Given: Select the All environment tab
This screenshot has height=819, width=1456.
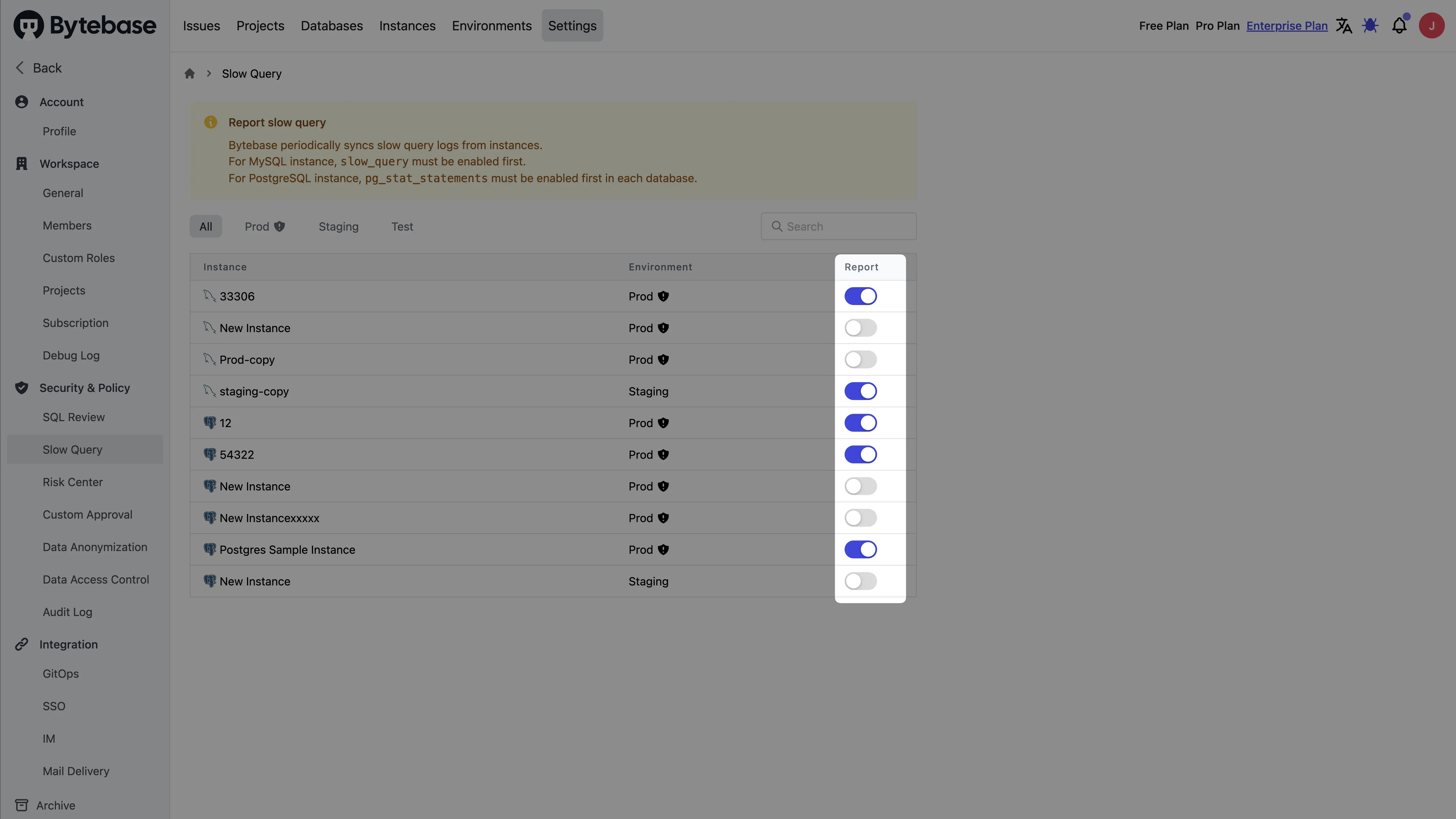Looking at the screenshot, I should tap(206, 226).
